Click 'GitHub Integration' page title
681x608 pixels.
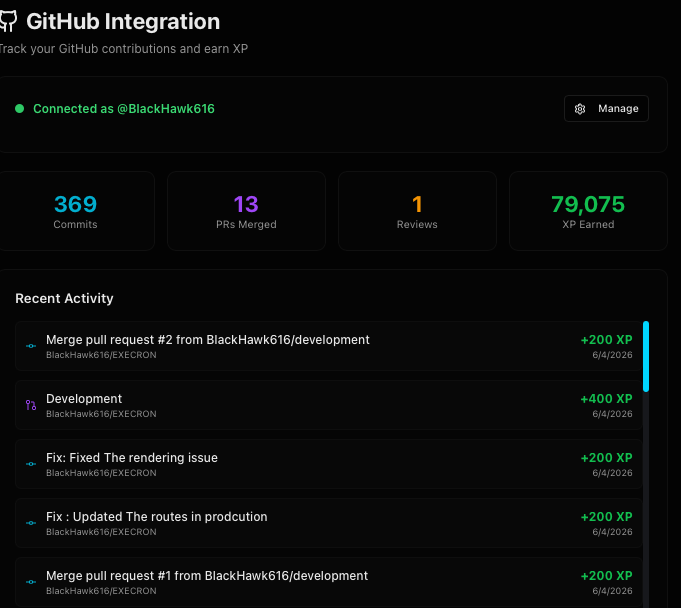(x=123, y=21)
